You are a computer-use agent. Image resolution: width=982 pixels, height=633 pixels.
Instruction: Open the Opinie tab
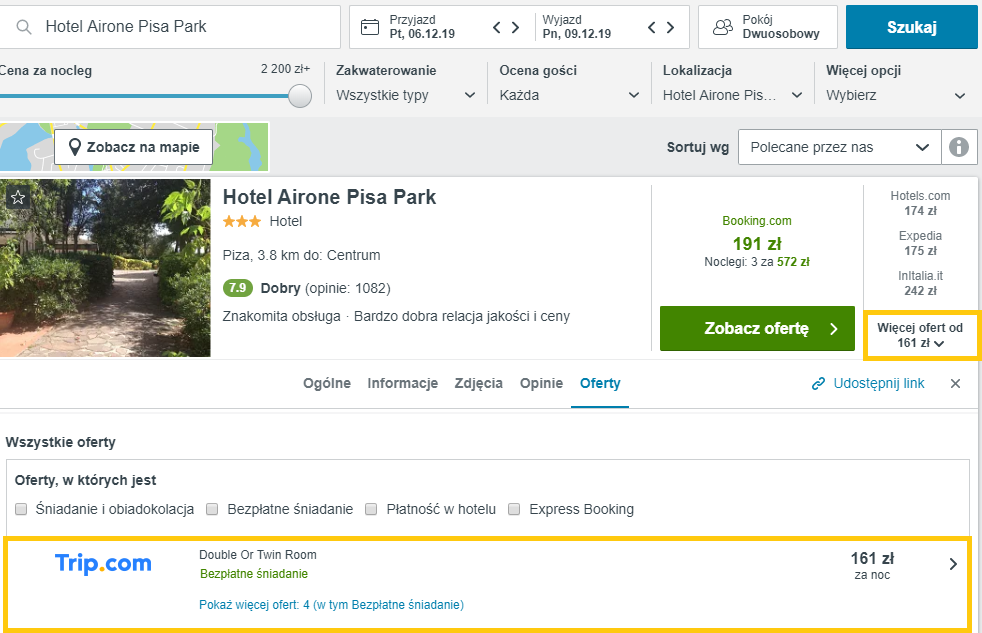540,383
